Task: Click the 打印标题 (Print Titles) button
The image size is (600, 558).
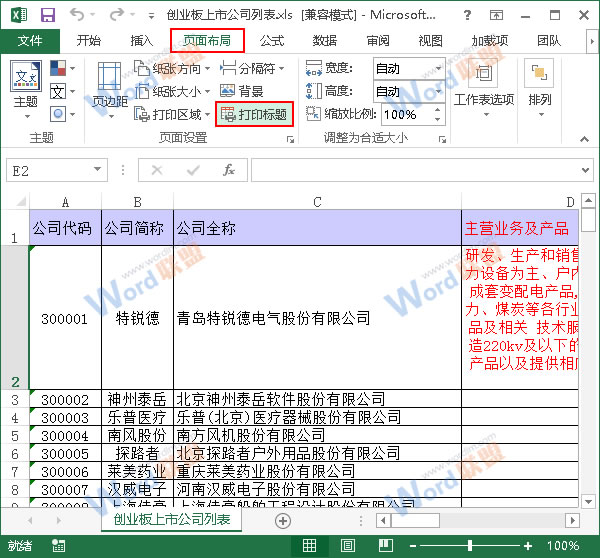Action: (x=256, y=115)
